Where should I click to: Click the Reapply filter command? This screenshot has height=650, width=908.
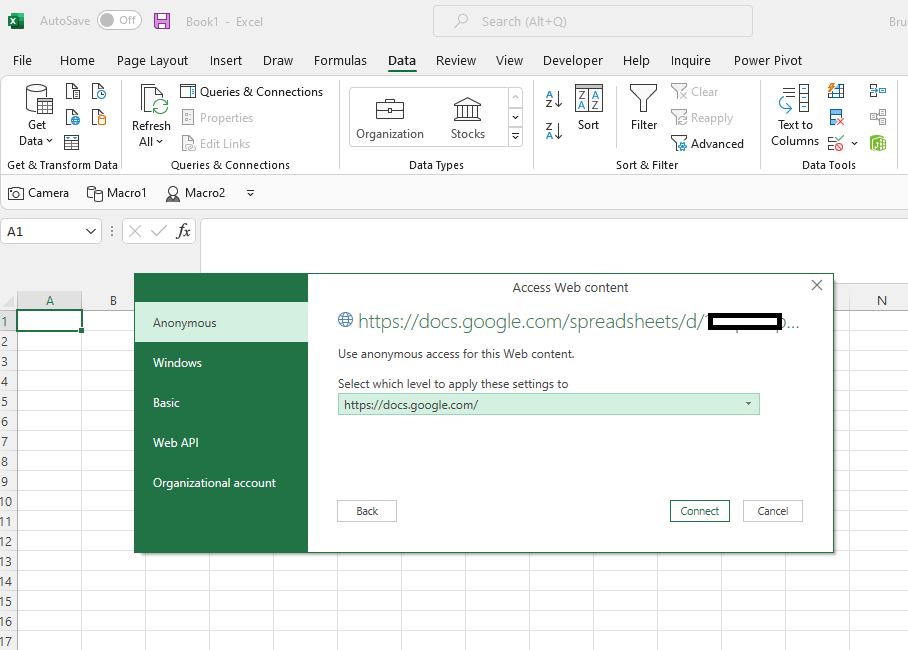702,118
